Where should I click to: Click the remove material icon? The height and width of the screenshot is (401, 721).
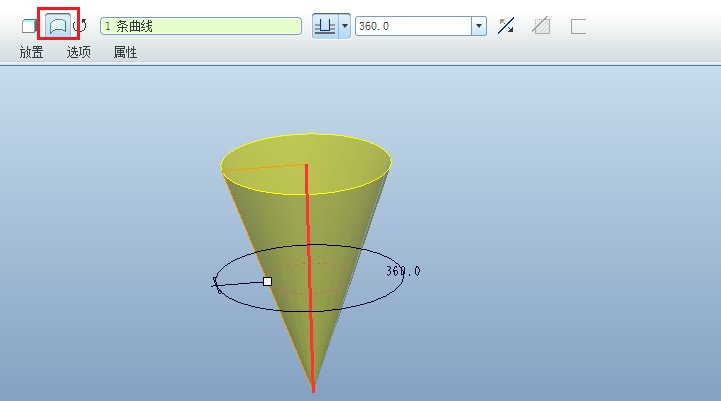point(541,26)
